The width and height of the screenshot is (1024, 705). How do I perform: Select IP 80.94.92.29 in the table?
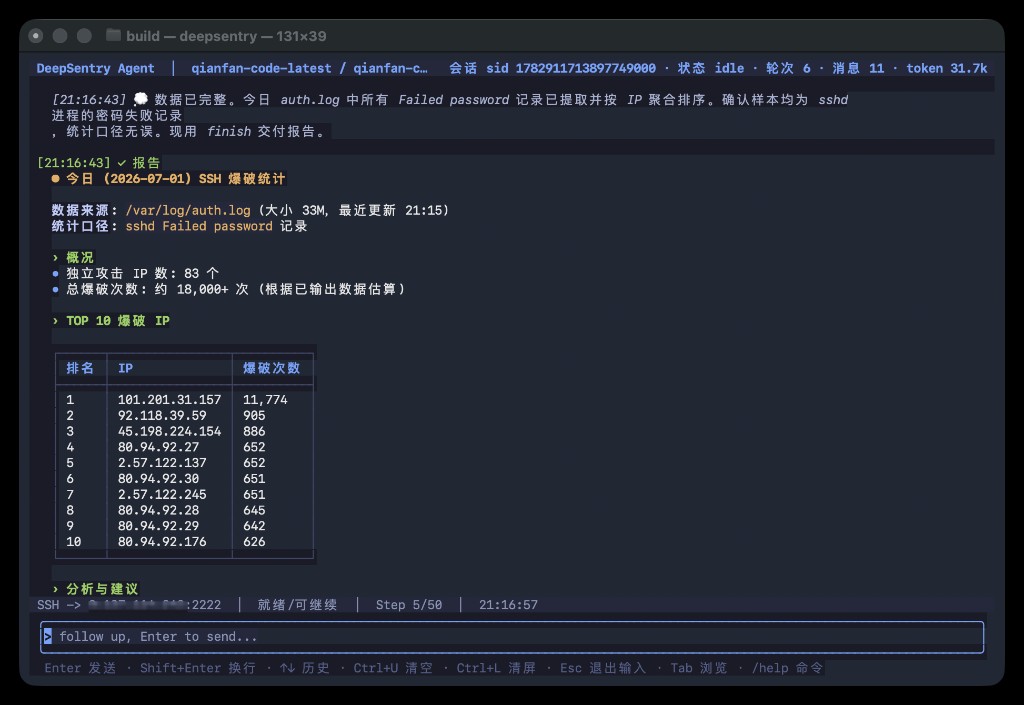(158, 525)
